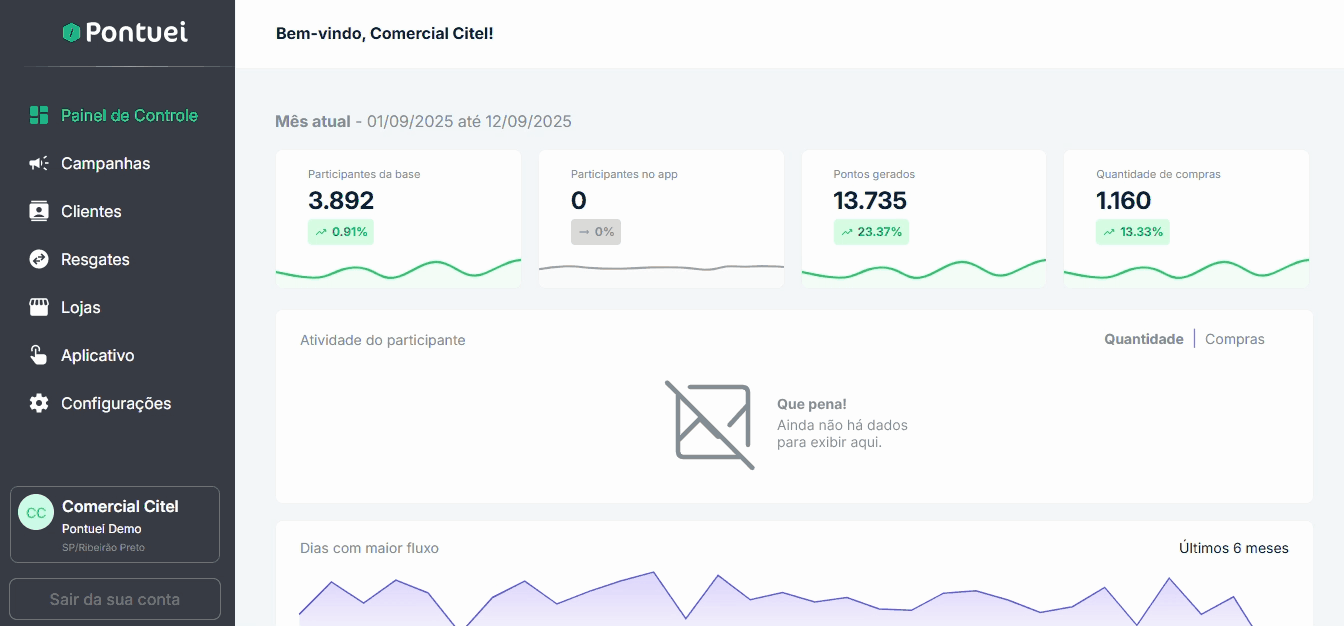Open the Últimos 6 meses period selector
Image resolution: width=1344 pixels, height=626 pixels.
pyautogui.click(x=1233, y=548)
